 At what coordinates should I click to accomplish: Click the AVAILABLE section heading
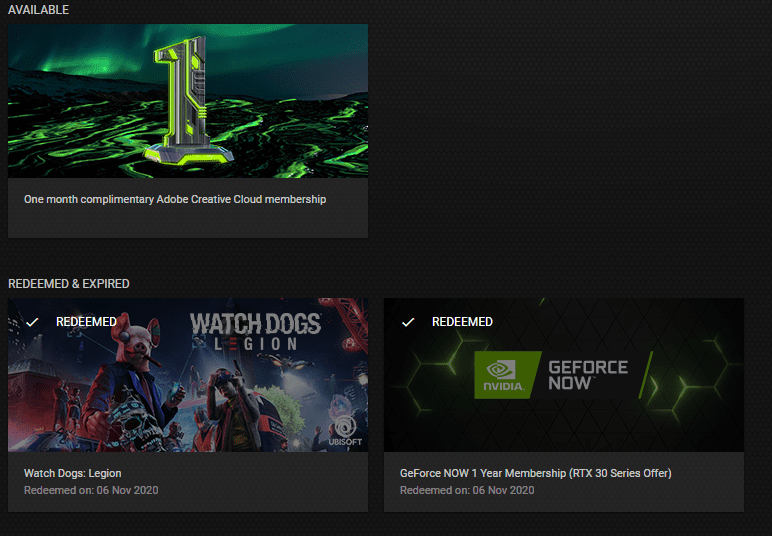coord(38,10)
